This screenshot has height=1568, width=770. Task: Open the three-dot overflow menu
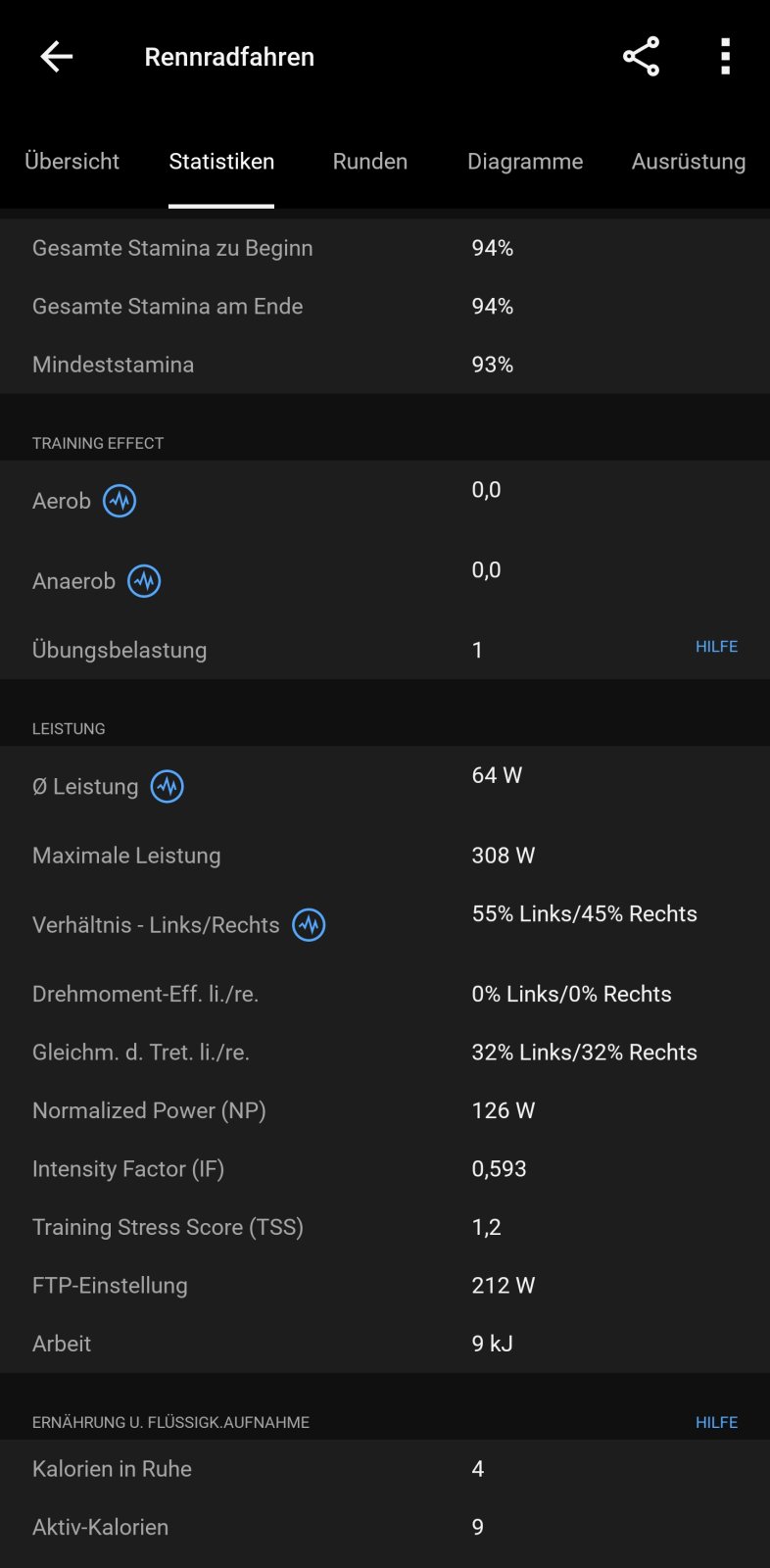pos(725,57)
